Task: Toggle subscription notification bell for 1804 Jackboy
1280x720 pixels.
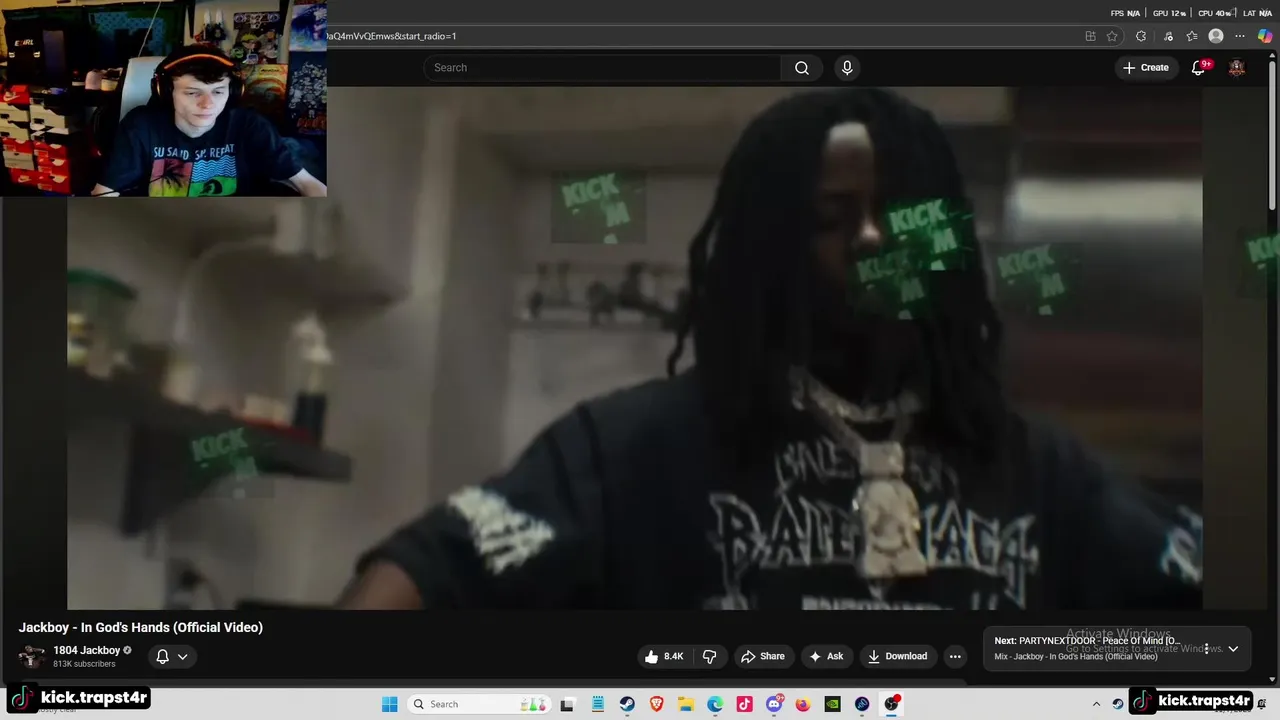Action: (162, 657)
